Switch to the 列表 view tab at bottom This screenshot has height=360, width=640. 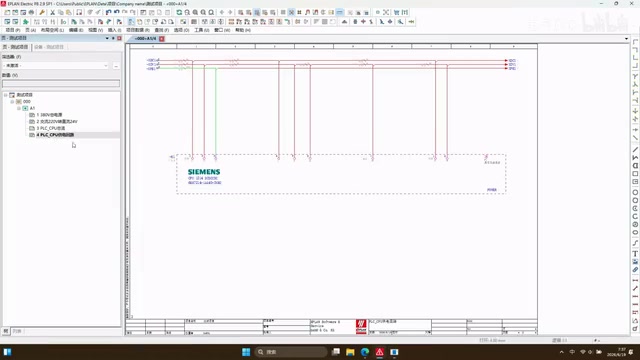pyautogui.click(x=17, y=331)
